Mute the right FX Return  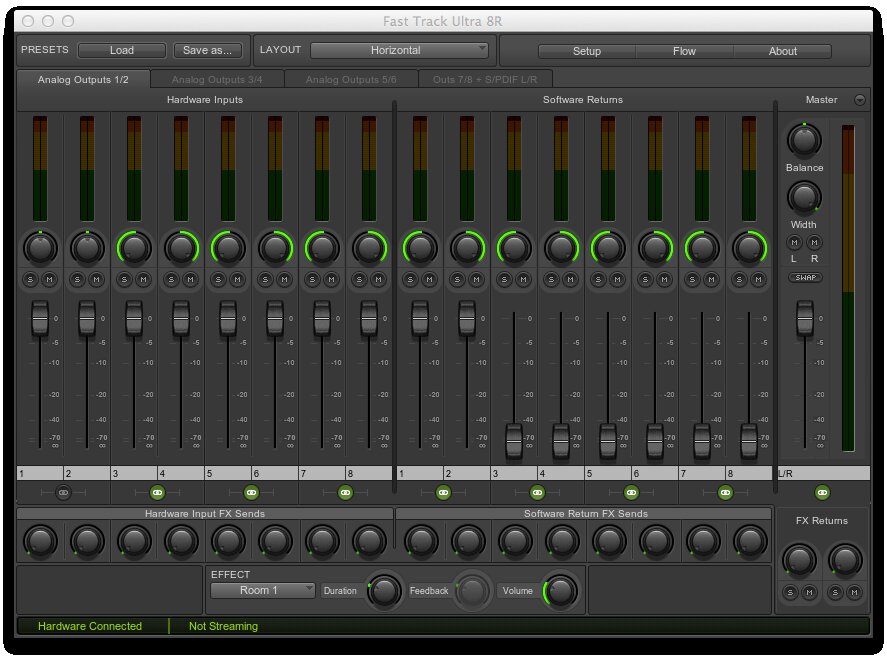click(856, 592)
